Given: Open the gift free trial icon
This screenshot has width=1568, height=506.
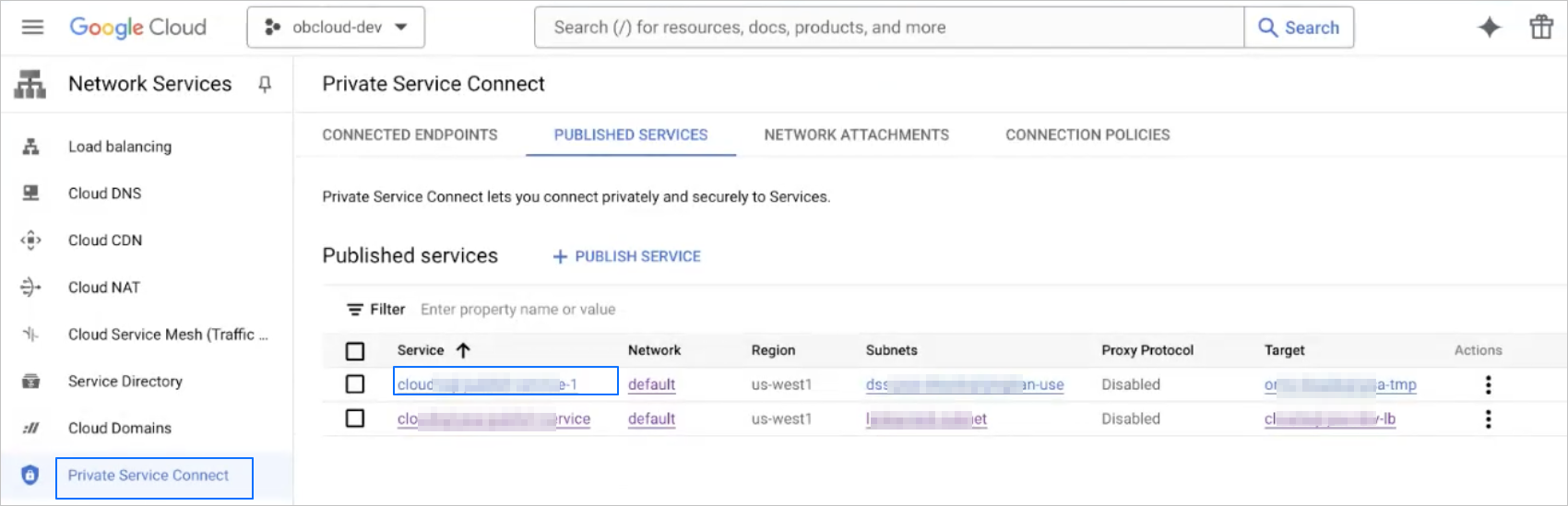Looking at the screenshot, I should (1541, 28).
